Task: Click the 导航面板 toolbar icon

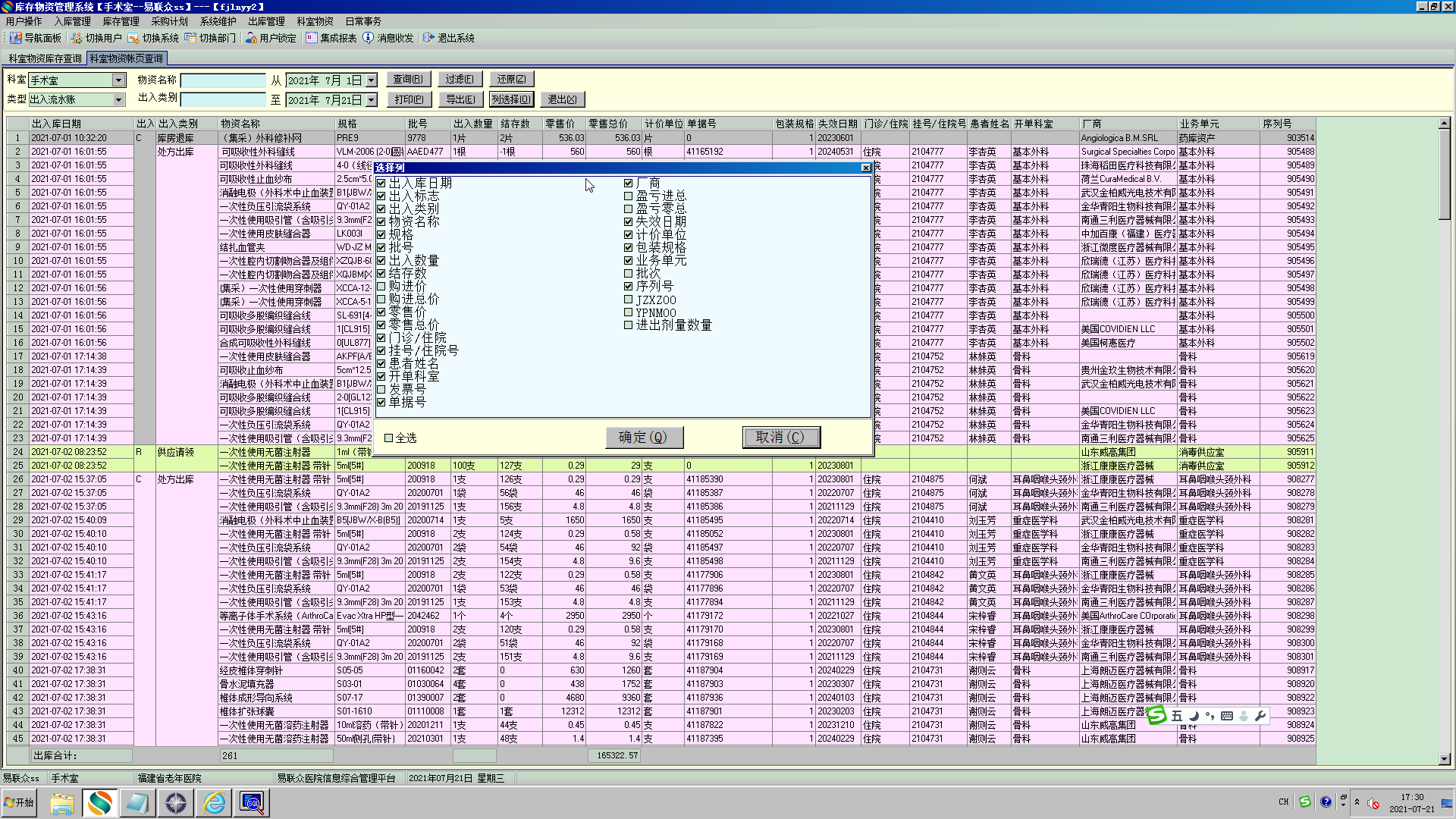Action: [15, 38]
